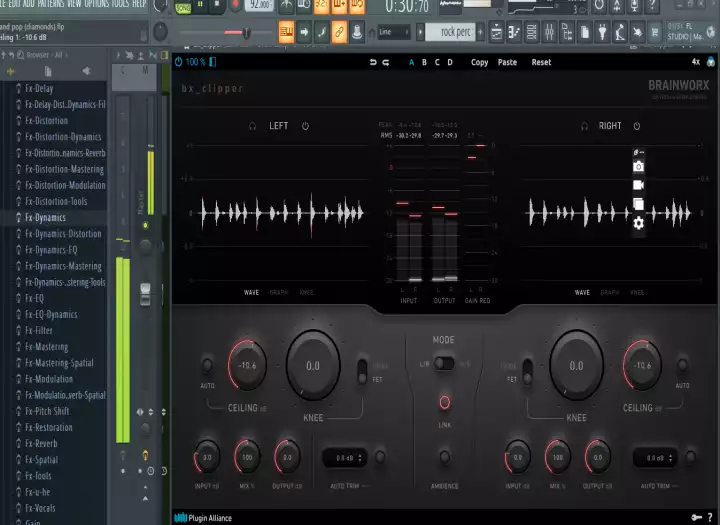Toggle the RIGHT channel power button

point(637,126)
